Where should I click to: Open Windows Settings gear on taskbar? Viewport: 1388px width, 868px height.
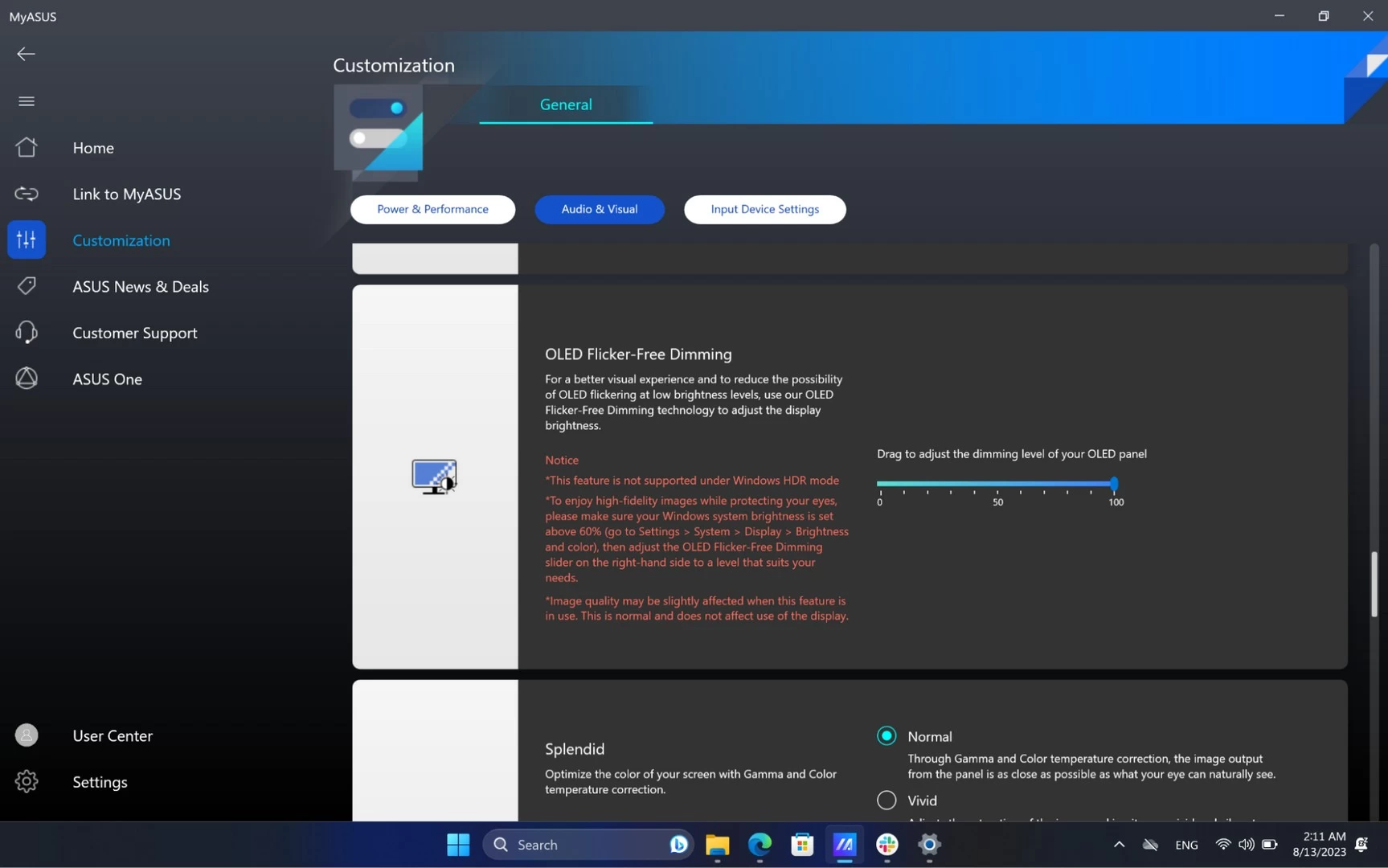pos(930,845)
